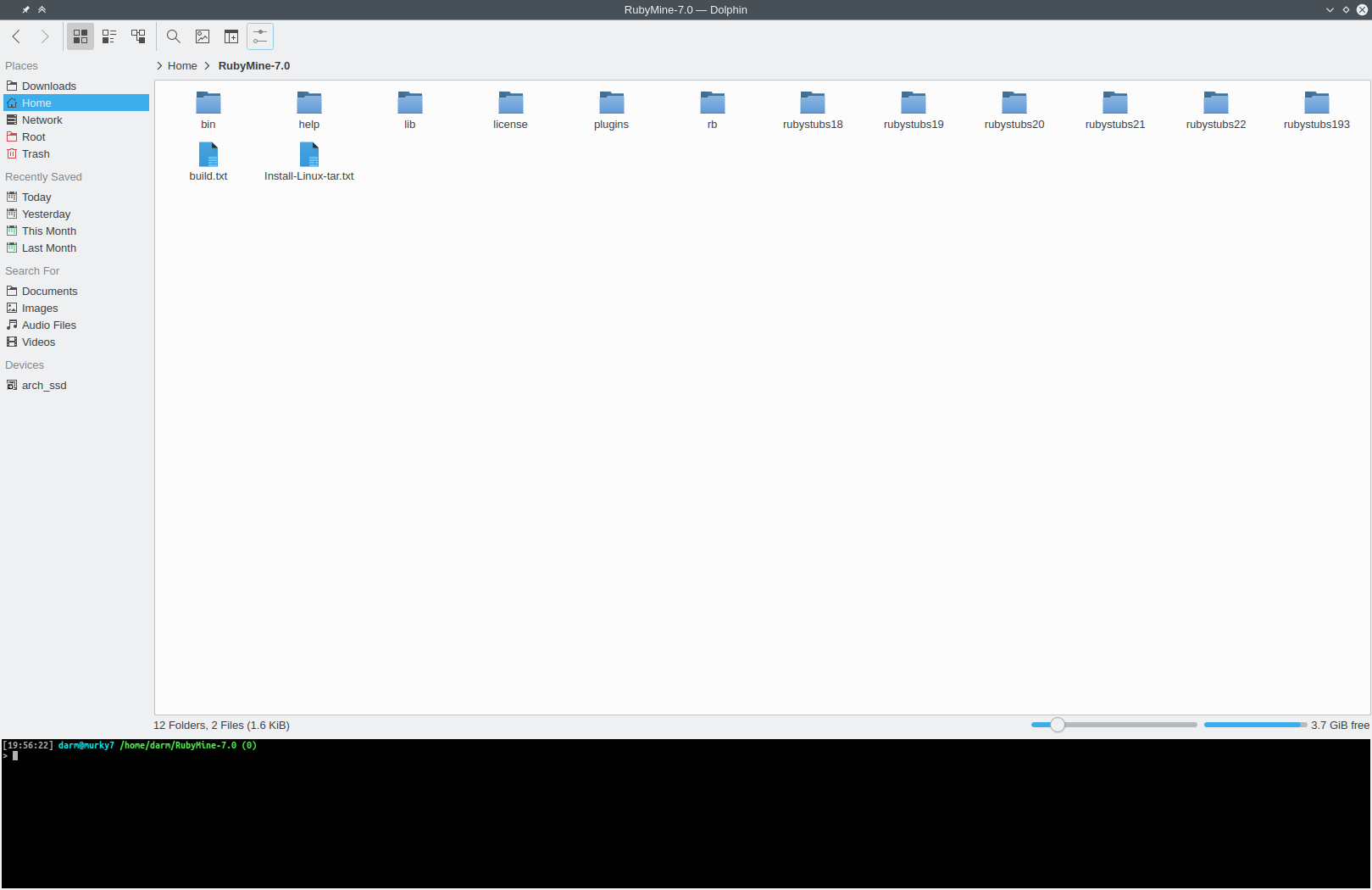Screen dimensions: 1372x890
Task: Open the arch_ssd device
Action: (x=76, y=385)
